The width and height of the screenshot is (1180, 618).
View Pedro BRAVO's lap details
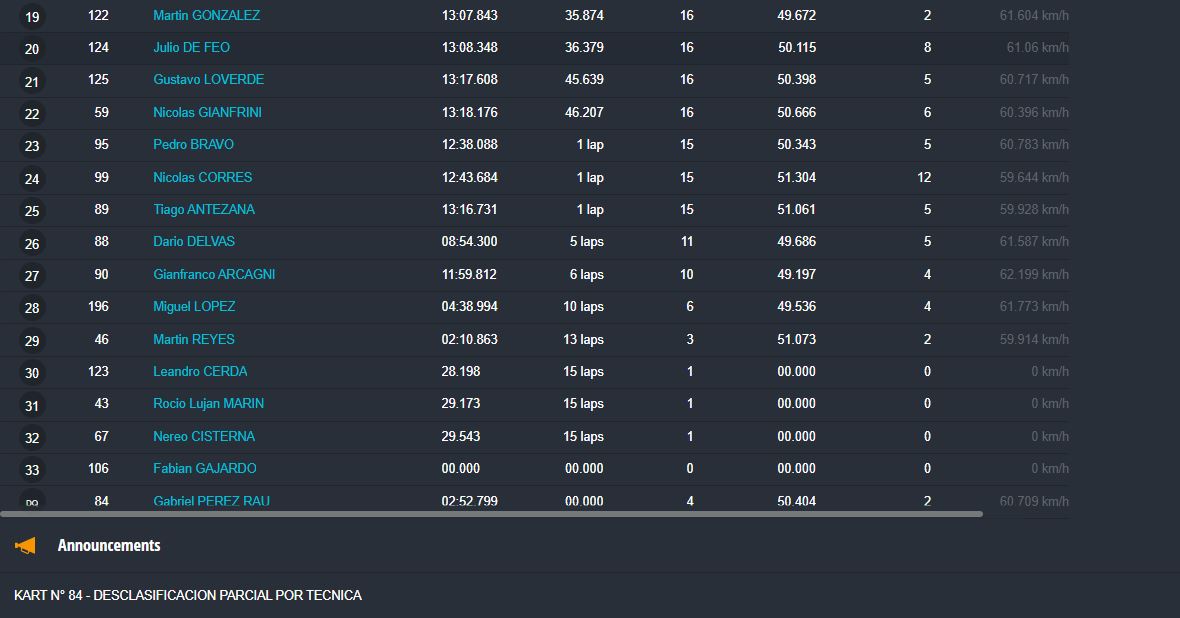click(x=193, y=145)
